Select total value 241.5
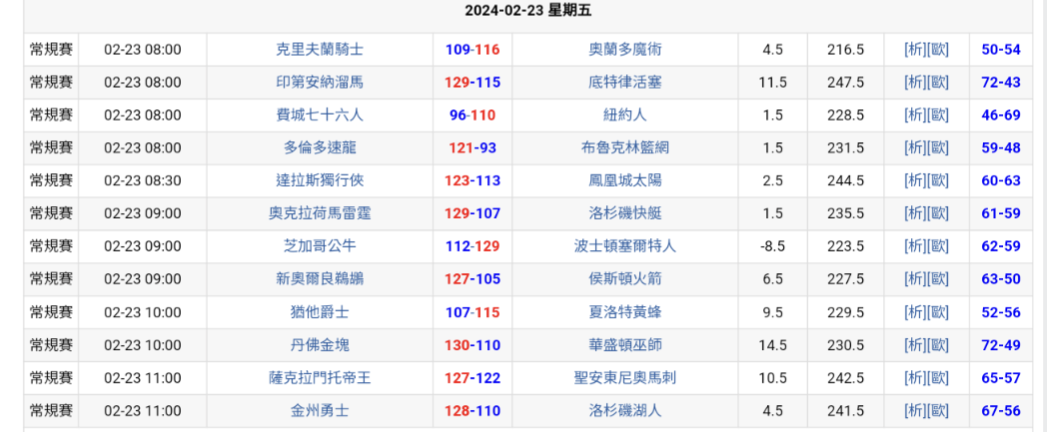This screenshot has width=1047, height=432. click(x=845, y=411)
